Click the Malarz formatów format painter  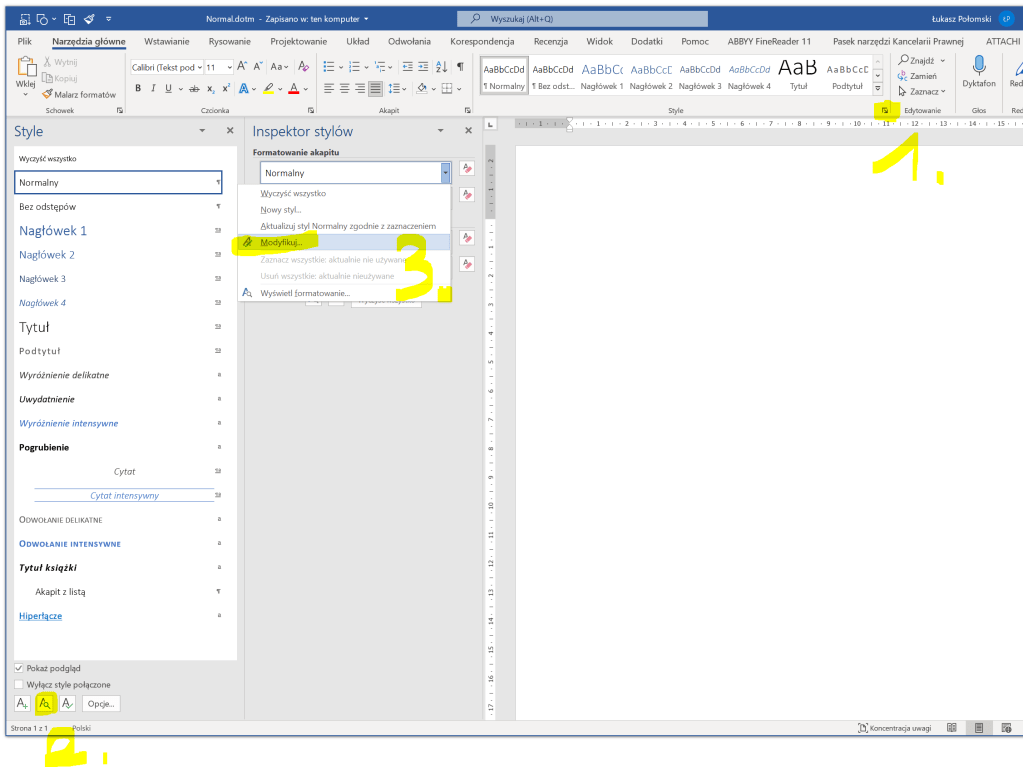point(85,94)
